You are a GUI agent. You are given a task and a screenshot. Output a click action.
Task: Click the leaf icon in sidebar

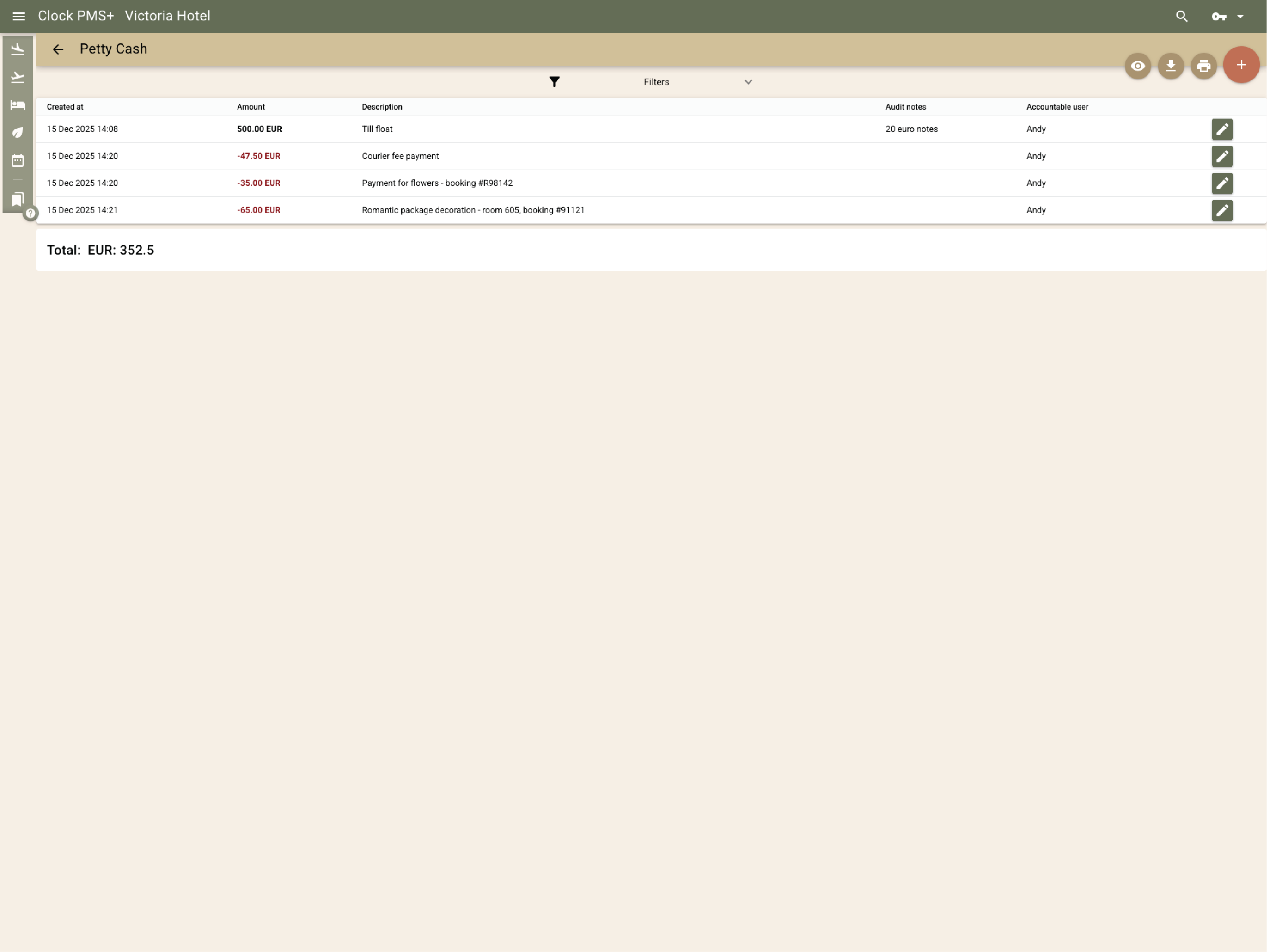pyautogui.click(x=17, y=133)
